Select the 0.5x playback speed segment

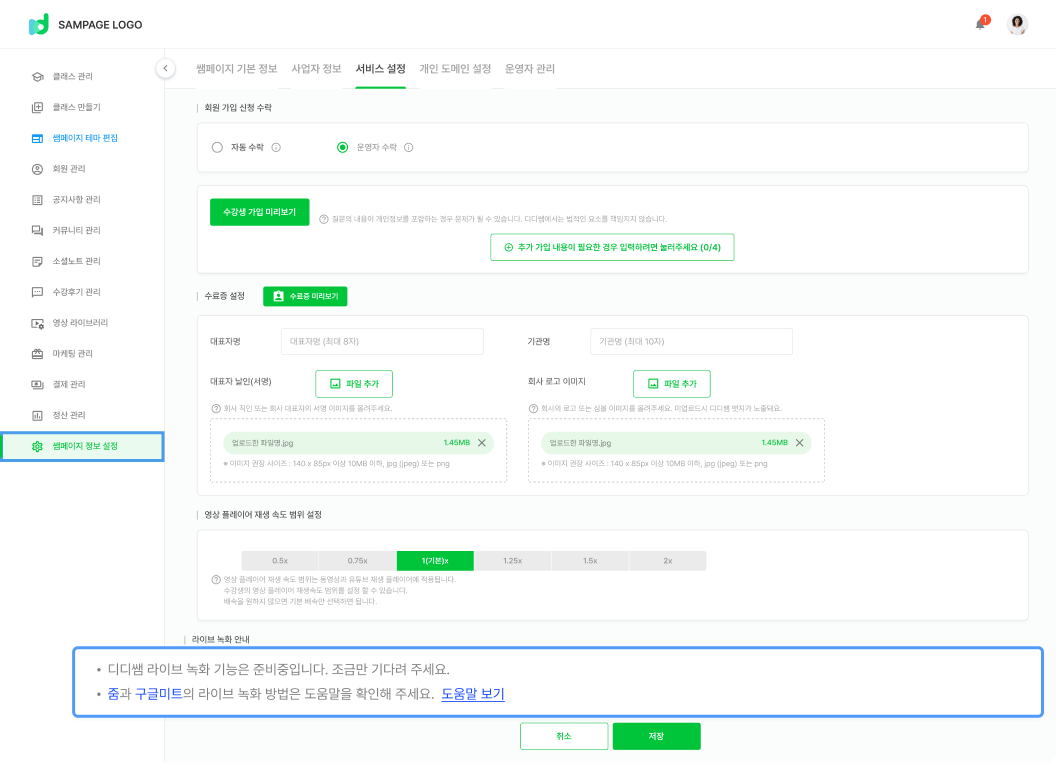[x=280, y=561]
